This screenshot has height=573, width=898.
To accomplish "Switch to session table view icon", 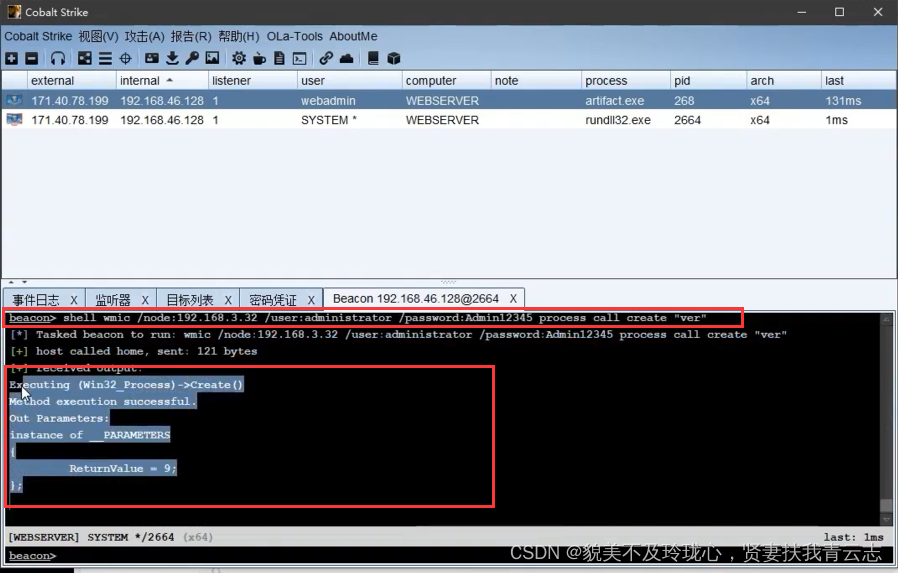I will coord(105,58).
